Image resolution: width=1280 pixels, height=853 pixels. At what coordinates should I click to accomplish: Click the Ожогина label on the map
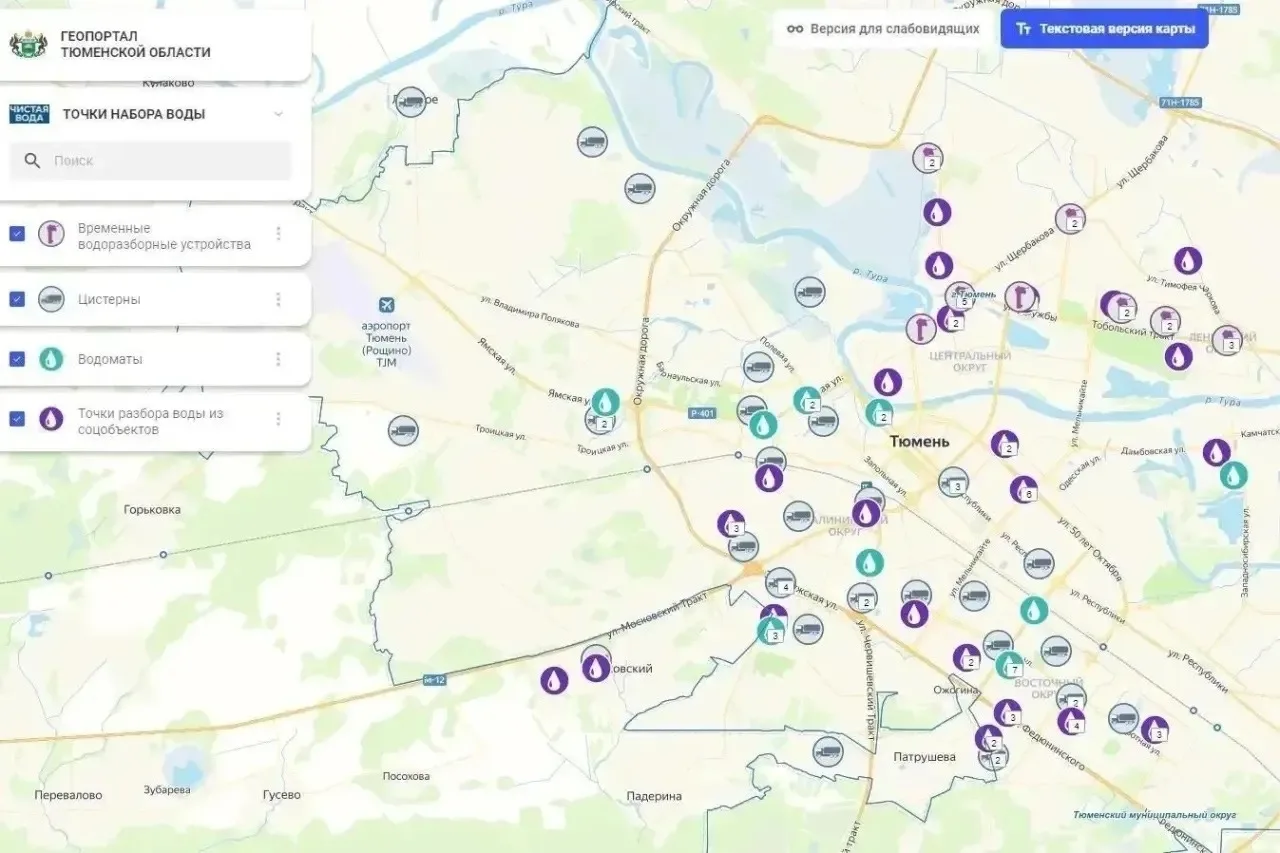[955, 690]
